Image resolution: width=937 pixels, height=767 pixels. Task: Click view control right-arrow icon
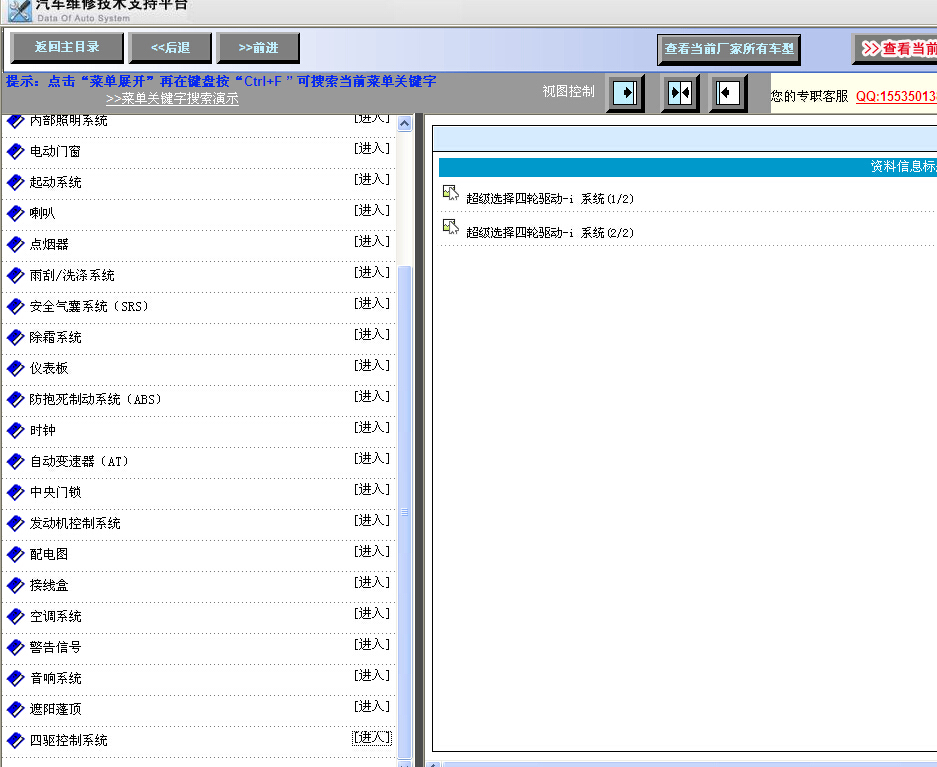tap(625, 93)
